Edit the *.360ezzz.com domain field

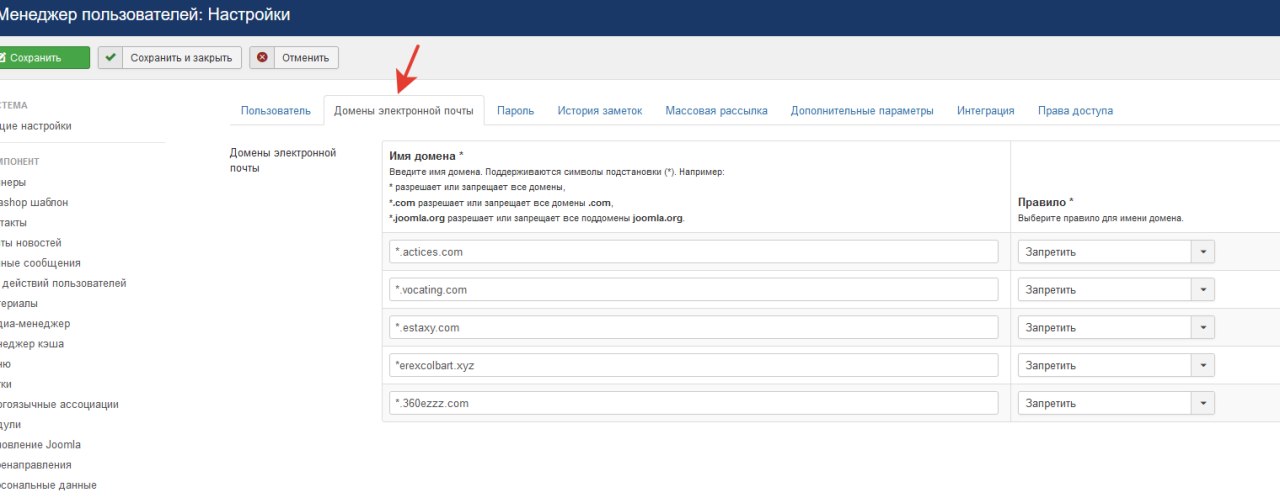tap(694, 403)
